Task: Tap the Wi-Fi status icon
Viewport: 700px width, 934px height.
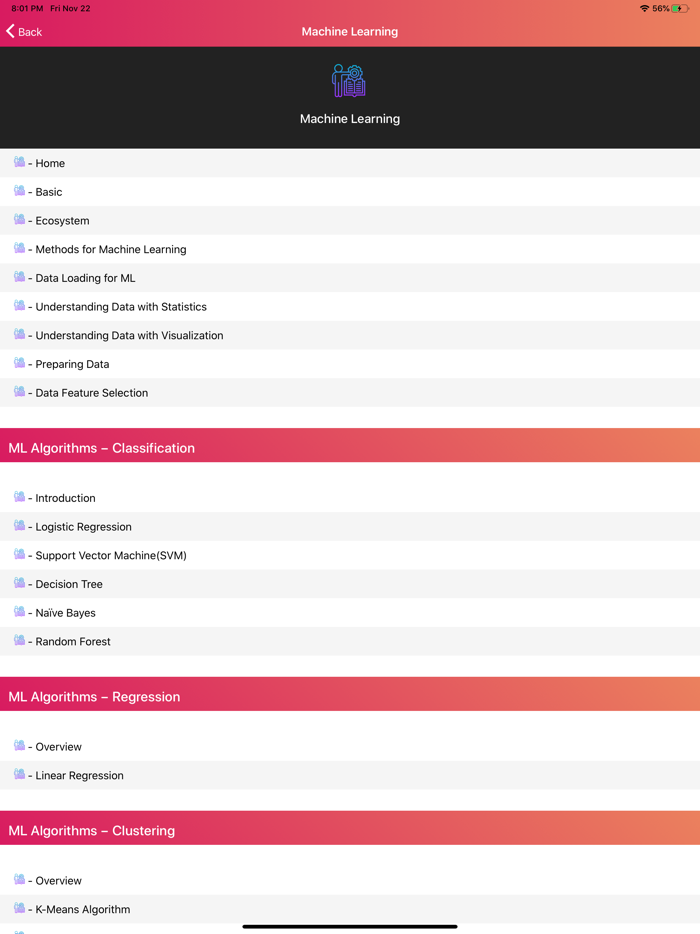Action: [644, 8]
